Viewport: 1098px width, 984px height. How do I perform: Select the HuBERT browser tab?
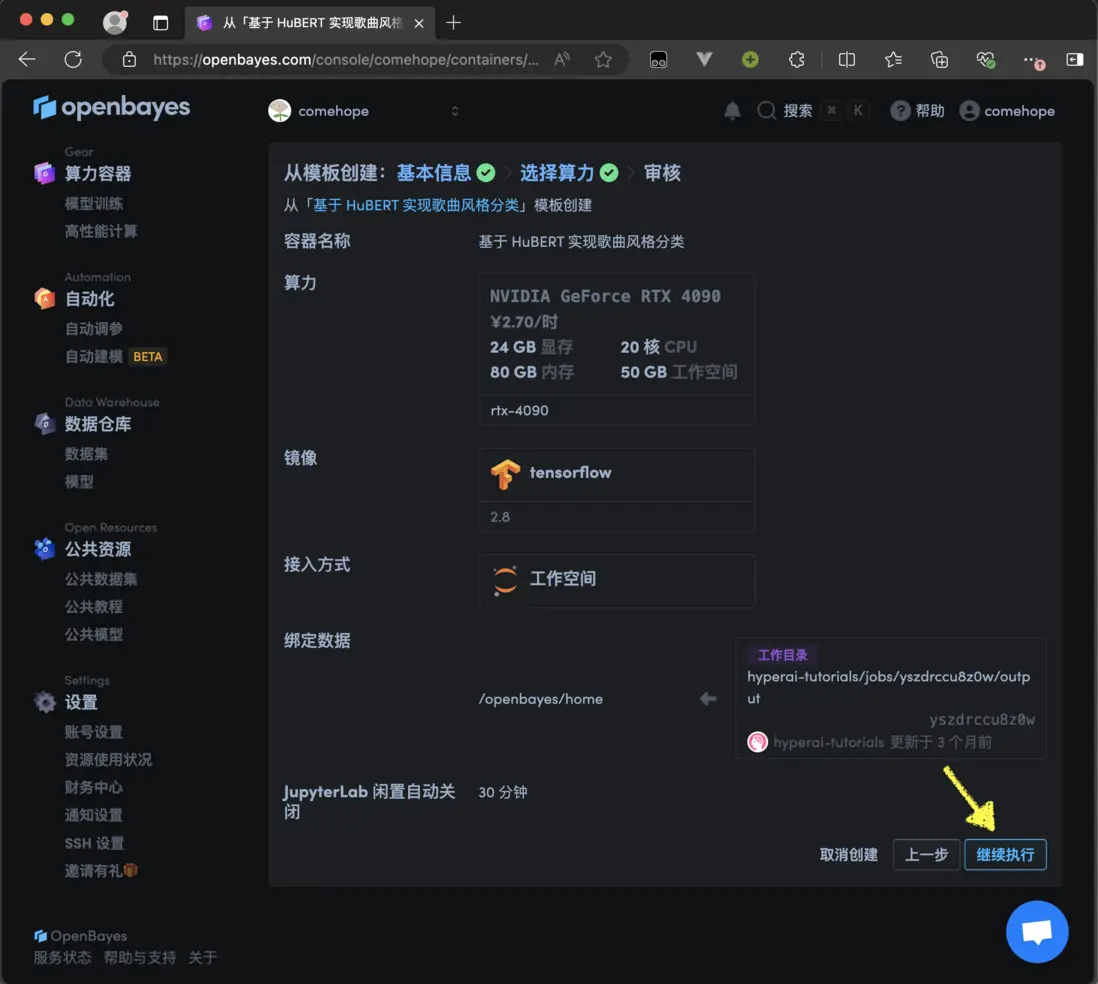pos(310,23)
